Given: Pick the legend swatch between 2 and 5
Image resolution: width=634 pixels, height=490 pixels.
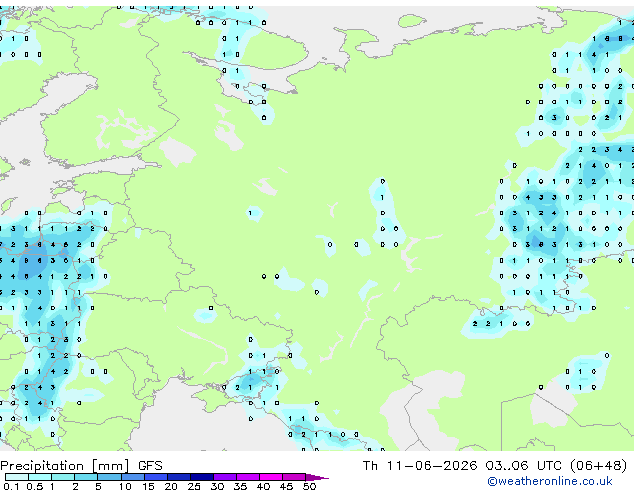Looking at the screenshot, I should point(86,477).
